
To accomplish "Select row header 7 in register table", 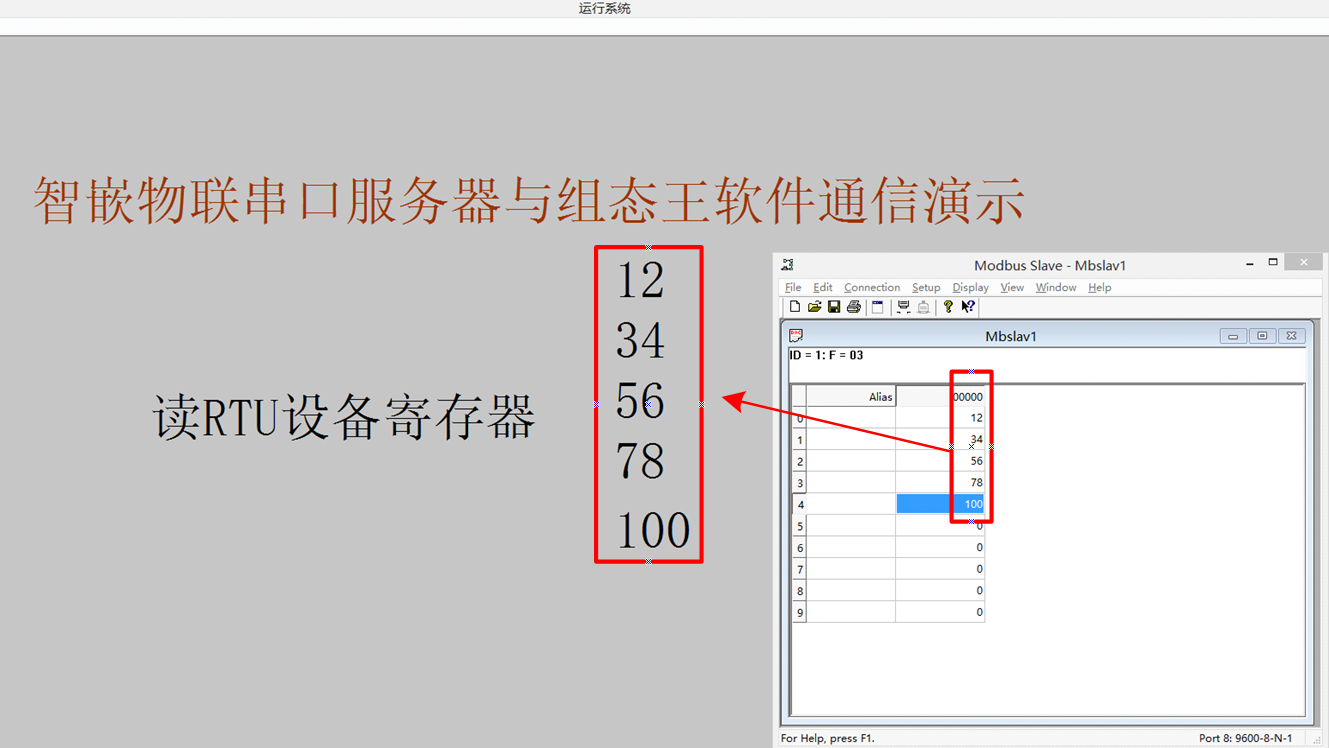I will pyautogui.click(x=799, y=569).
